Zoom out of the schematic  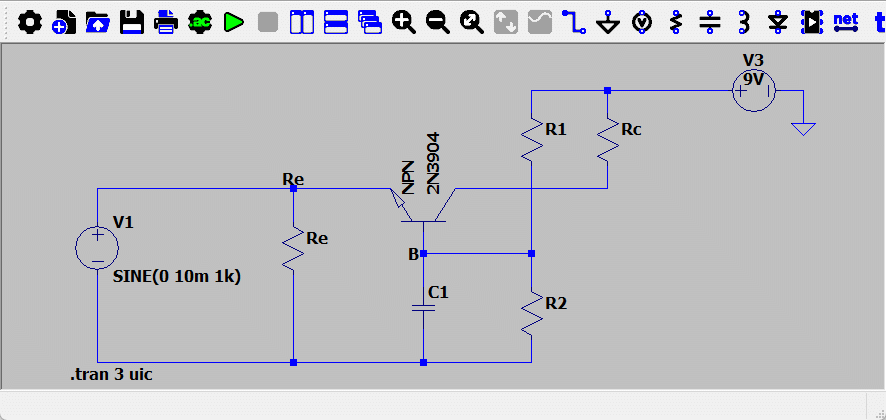(438, 22)
